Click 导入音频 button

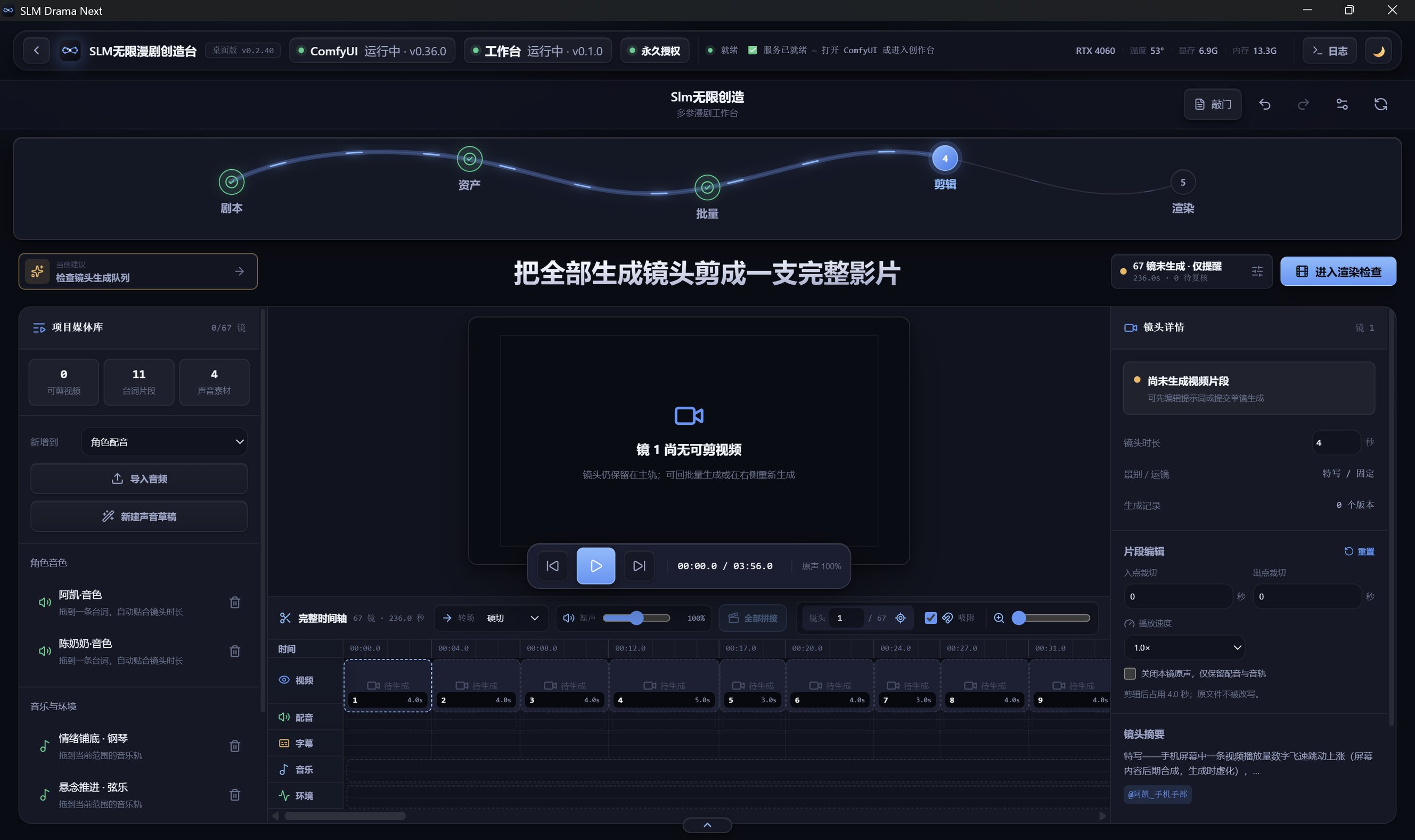pyautogui.click(x=138, y=479)
